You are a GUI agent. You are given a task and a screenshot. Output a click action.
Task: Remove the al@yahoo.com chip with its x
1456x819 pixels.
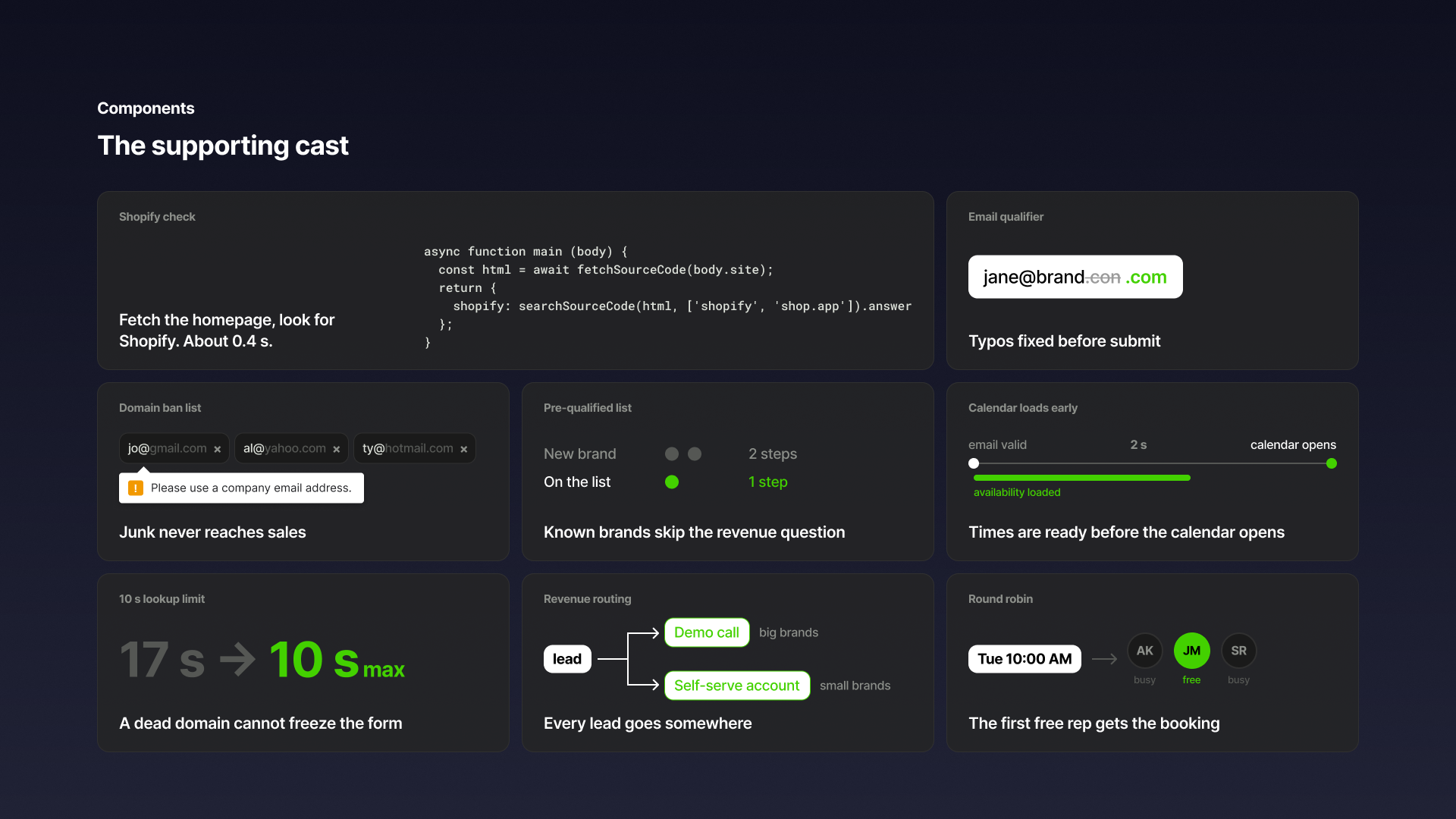click(x=337, y=449)
